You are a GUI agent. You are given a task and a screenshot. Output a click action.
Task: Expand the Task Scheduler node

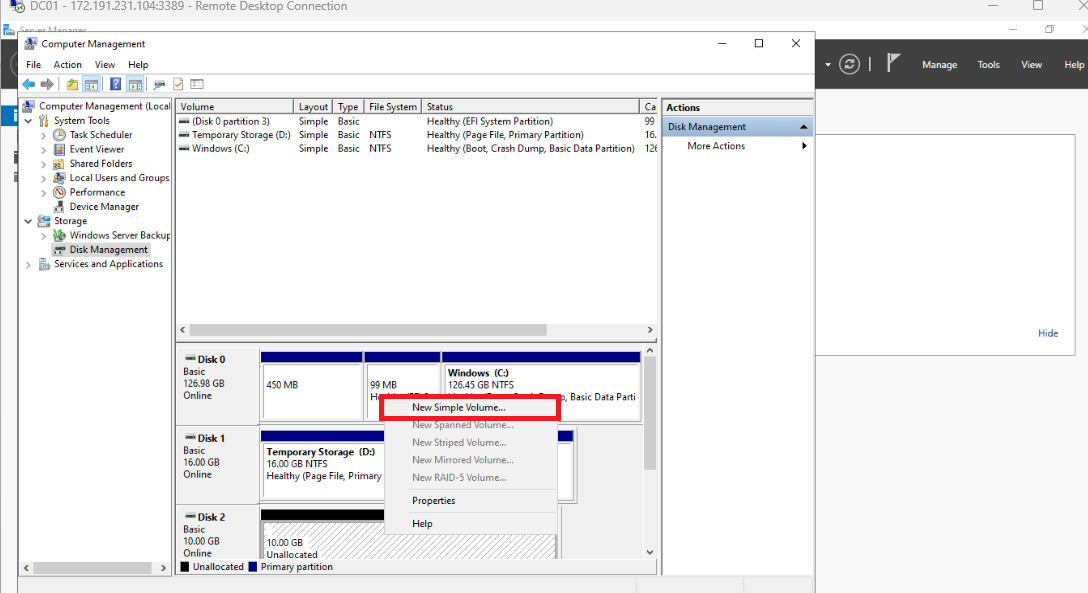click(44, 135)
